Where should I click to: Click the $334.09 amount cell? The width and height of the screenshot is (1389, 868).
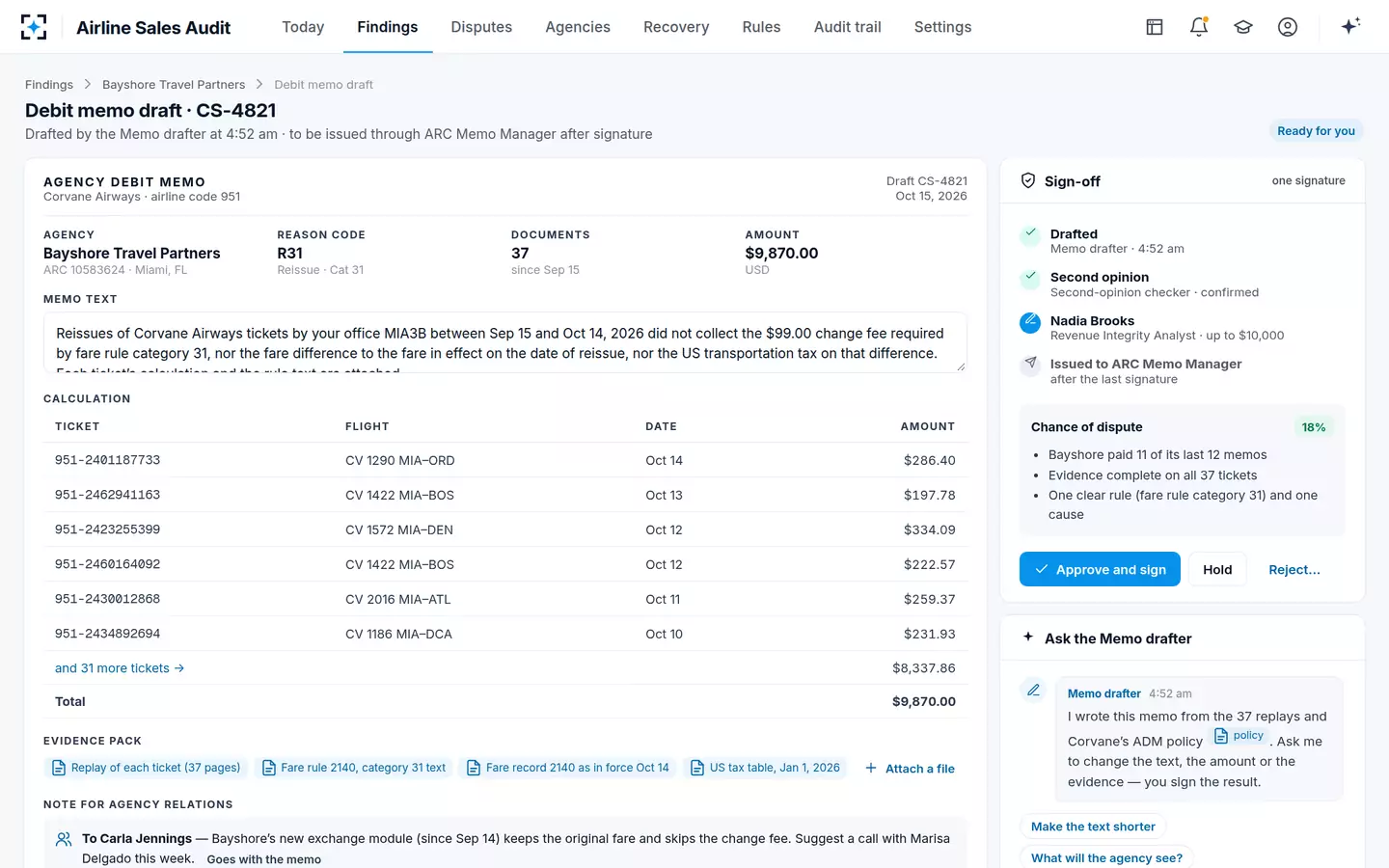click(x=929, y=530)
